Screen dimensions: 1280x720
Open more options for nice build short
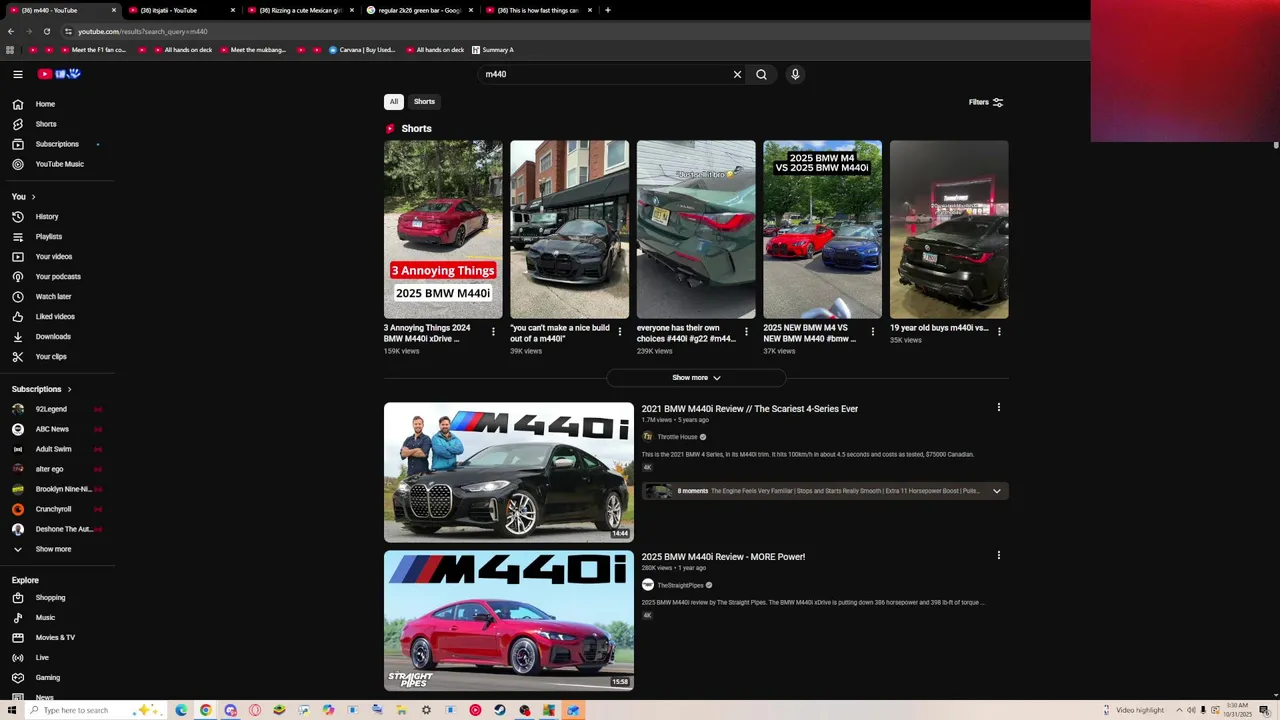pyautogui.click(x=620, y=332)
